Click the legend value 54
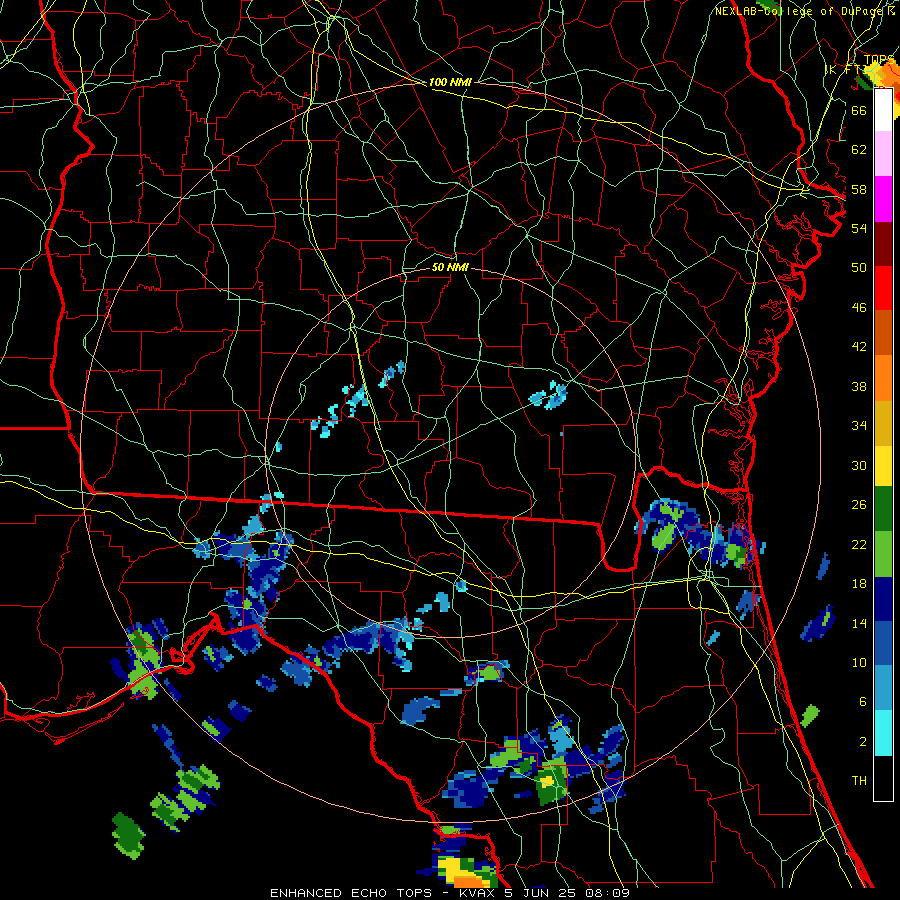This screenshot has height=900, width=900. (859, 228)
